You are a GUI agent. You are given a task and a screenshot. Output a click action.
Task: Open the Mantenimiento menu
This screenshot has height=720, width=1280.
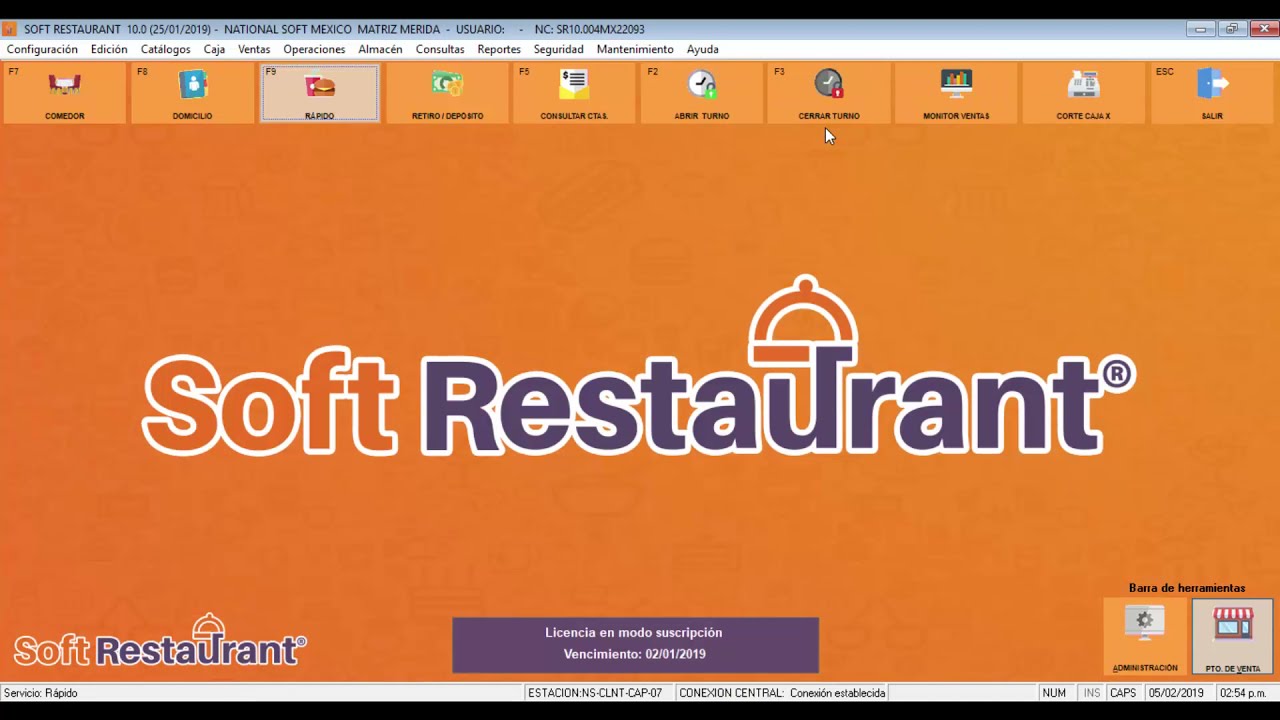coord(635,49)
